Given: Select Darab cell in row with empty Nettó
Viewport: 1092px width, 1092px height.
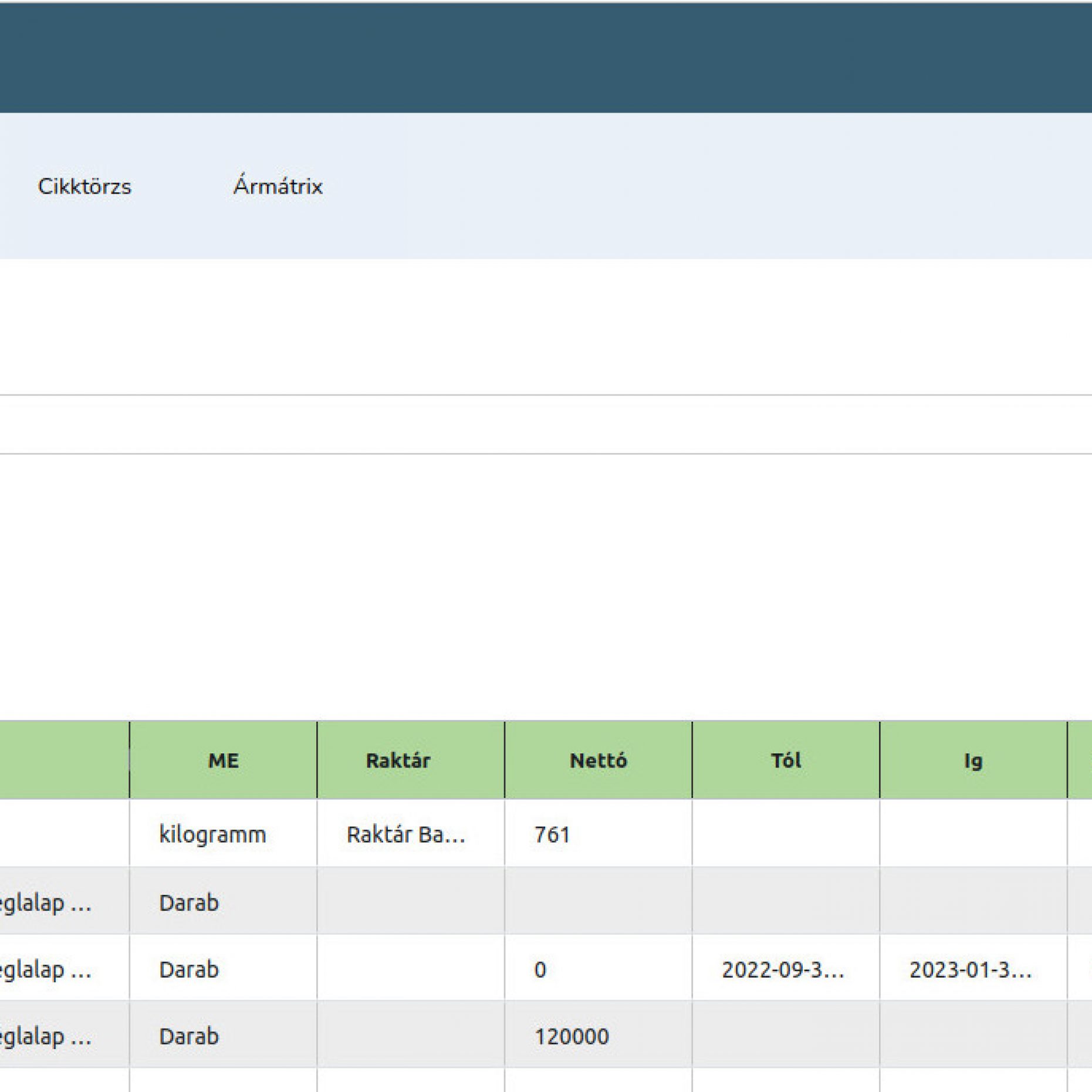Looking at the screenshot, I should [x=189, y=902].
